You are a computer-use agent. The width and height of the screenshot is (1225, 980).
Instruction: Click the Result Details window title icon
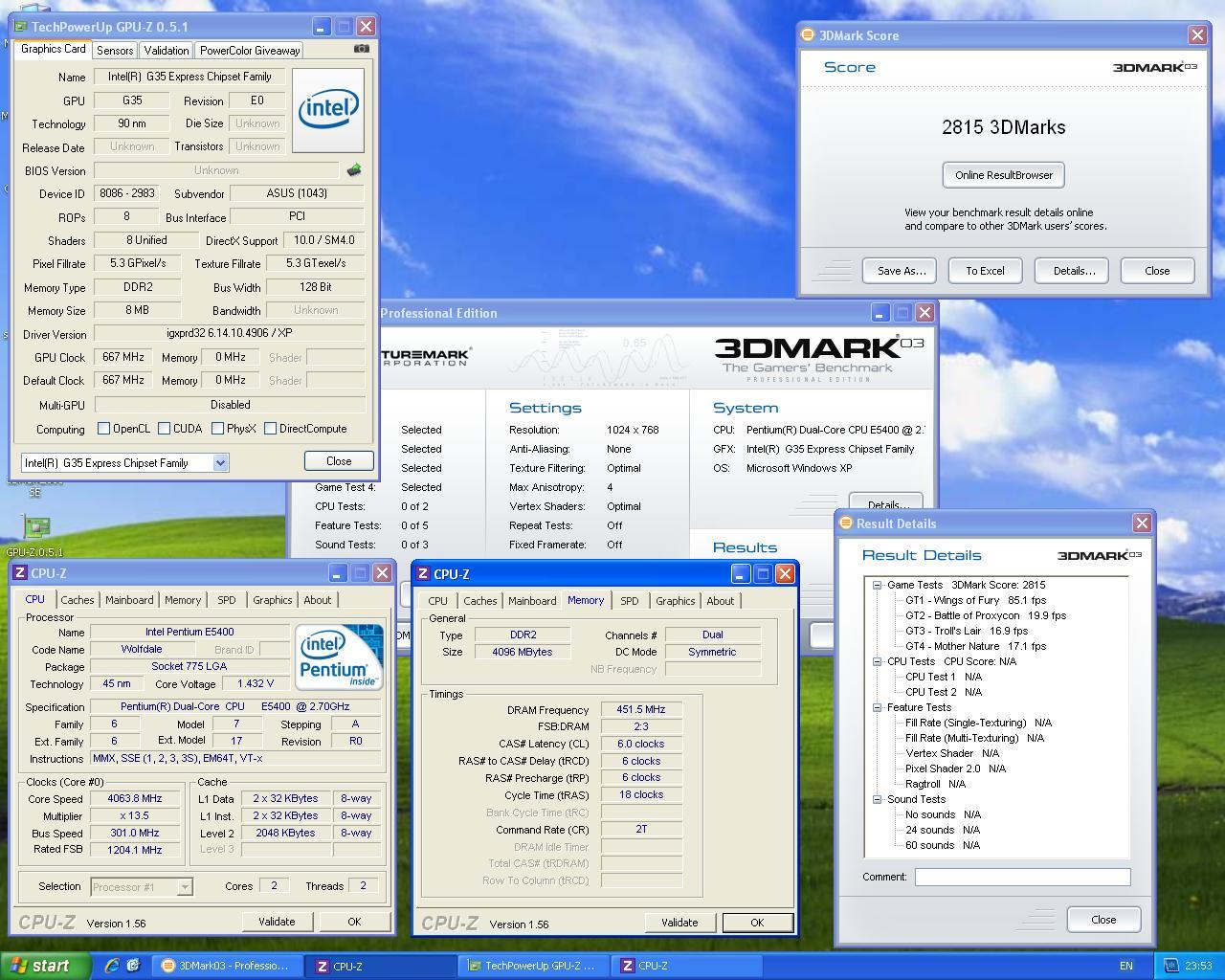[x=845, y=523]
